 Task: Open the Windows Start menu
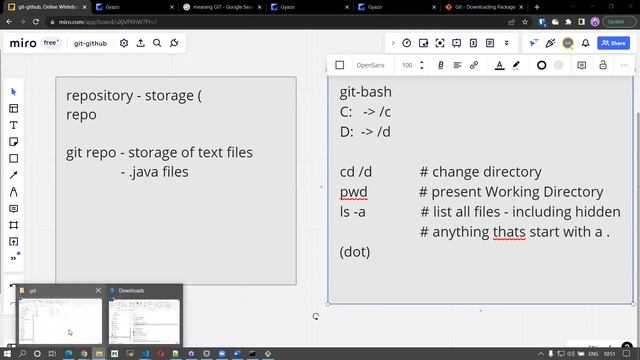(x=7, y=354)
